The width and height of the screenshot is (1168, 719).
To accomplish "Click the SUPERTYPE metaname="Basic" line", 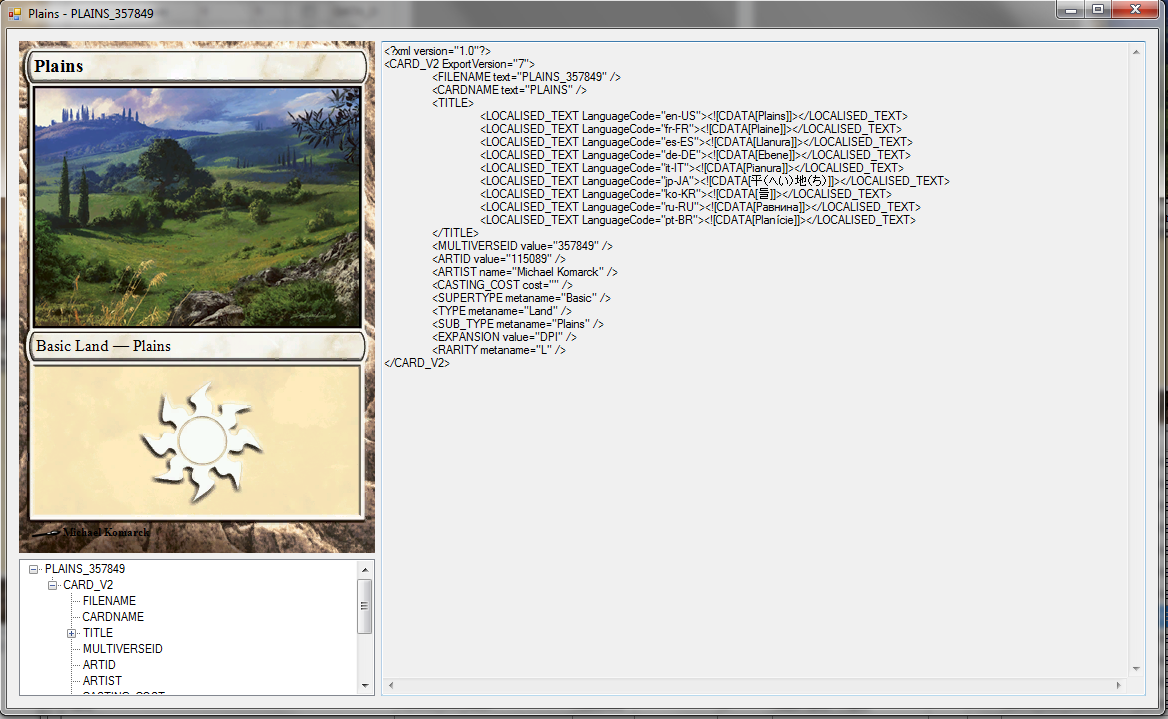I will click(521, 298).
